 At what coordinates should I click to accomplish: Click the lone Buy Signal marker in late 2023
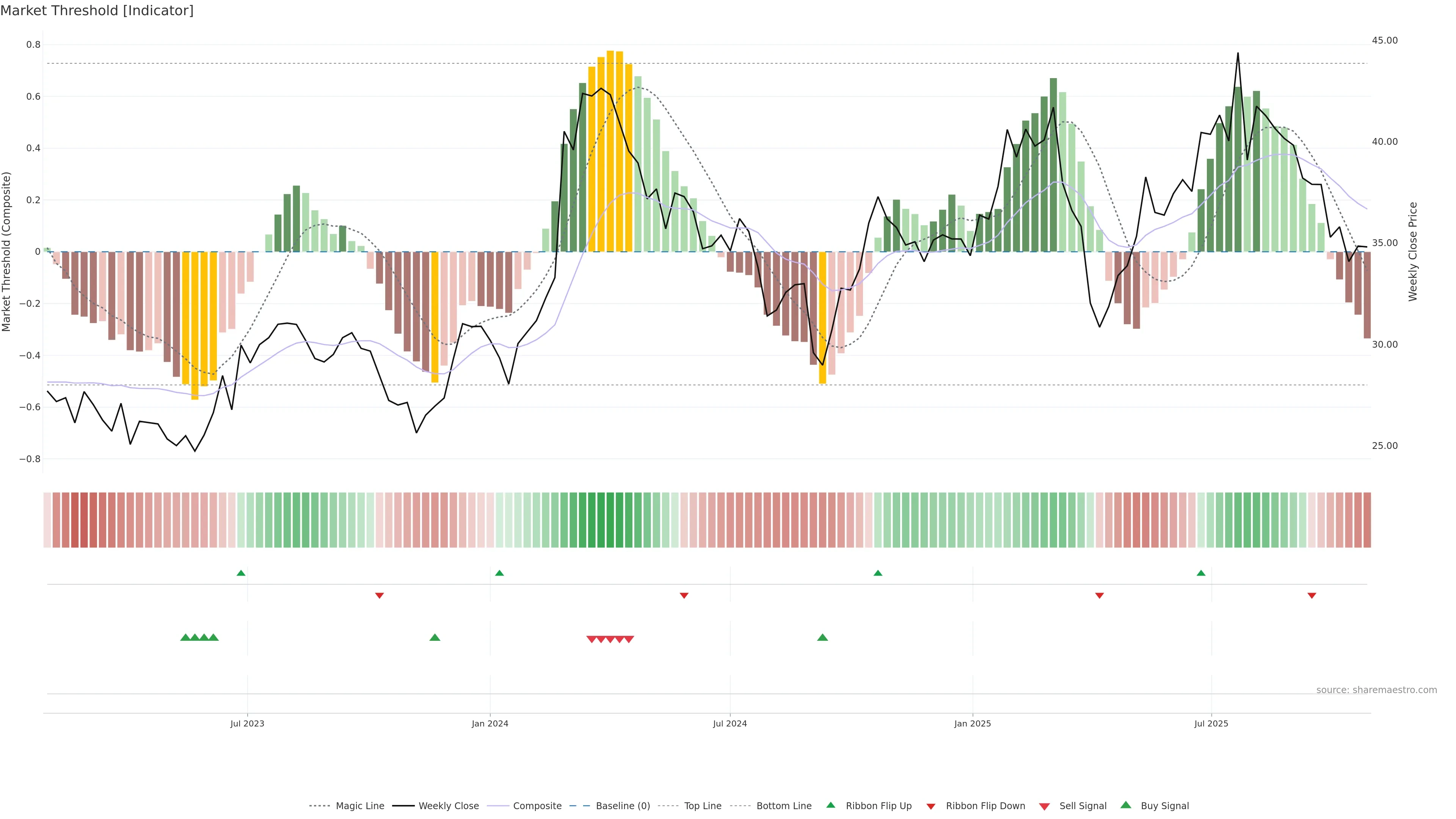(x=435, y=637)
